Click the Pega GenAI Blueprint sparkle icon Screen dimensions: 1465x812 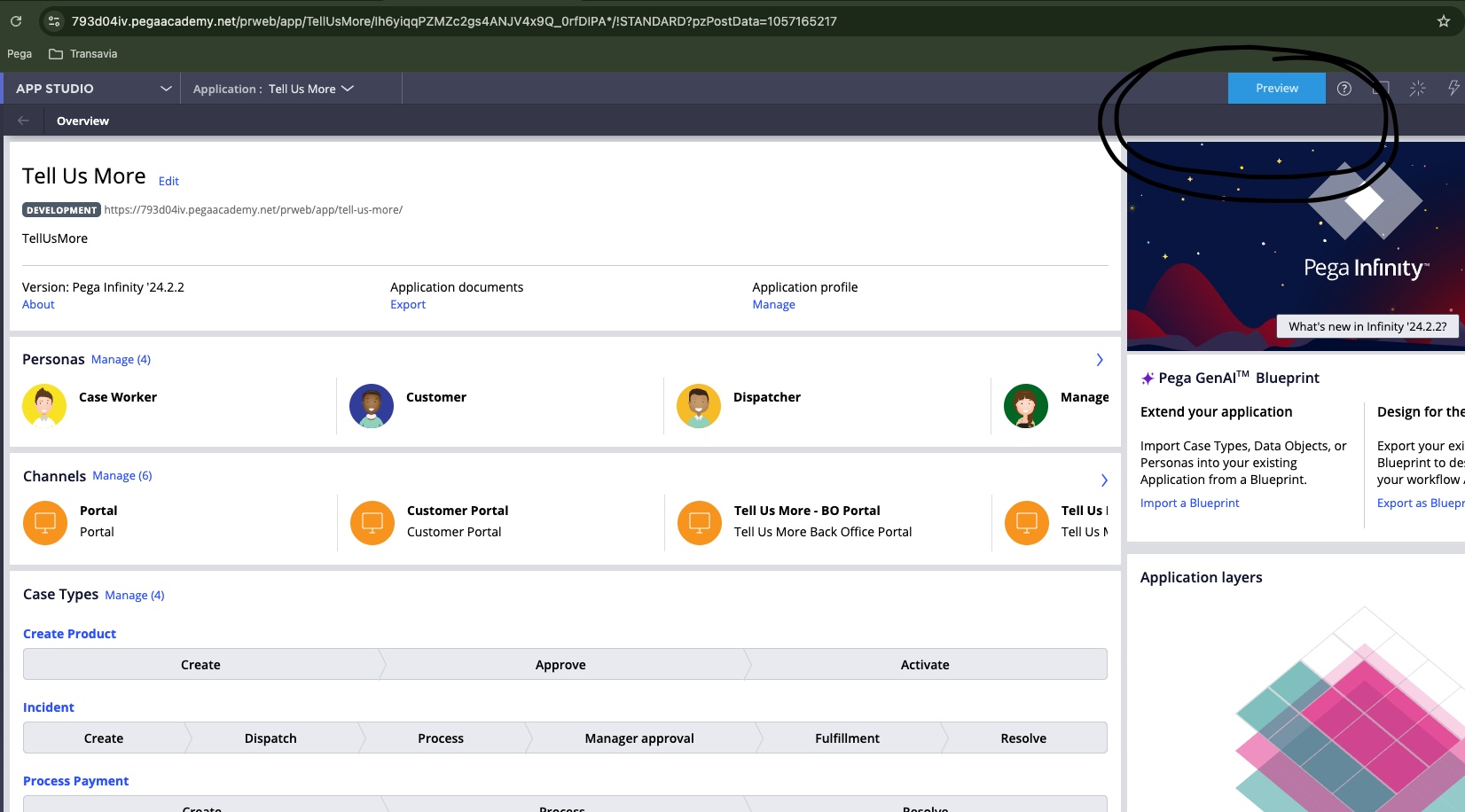[1148, 379]
